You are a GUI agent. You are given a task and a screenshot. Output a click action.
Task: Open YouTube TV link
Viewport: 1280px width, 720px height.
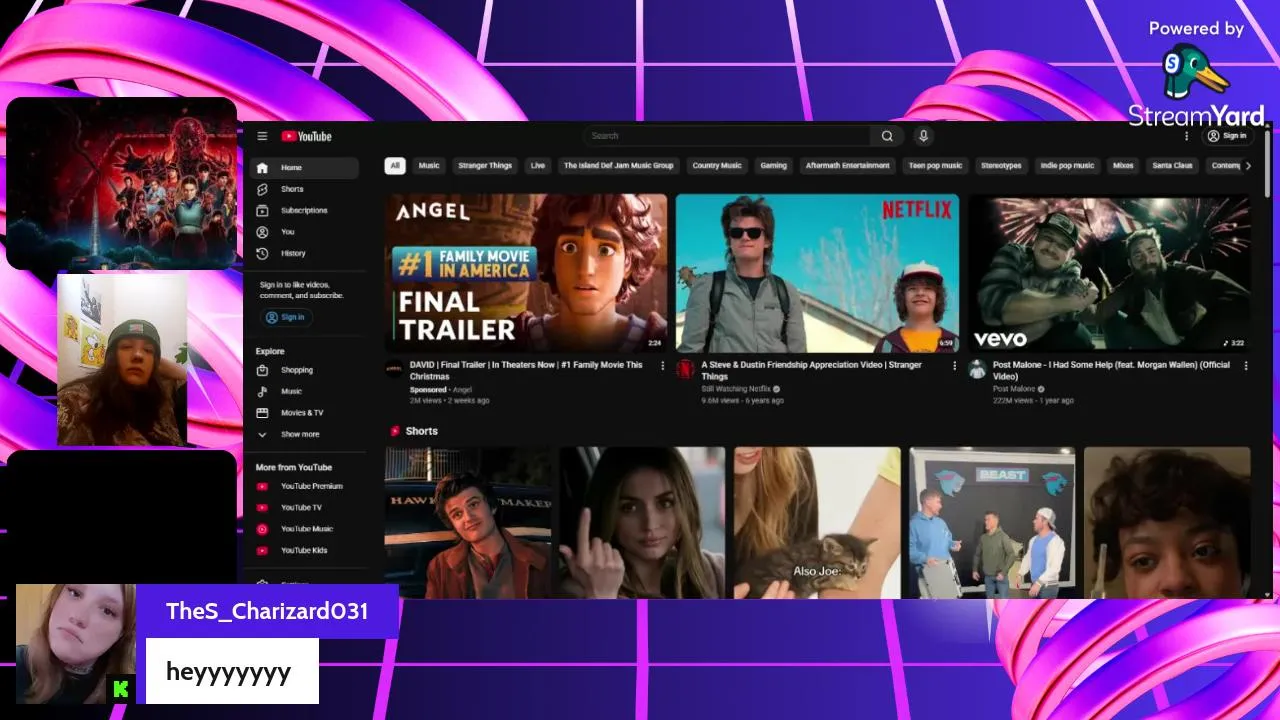[304, 508]
